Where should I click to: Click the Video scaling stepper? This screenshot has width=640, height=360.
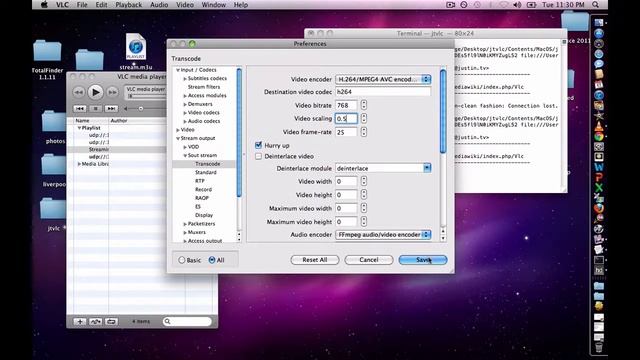point(364,118)
